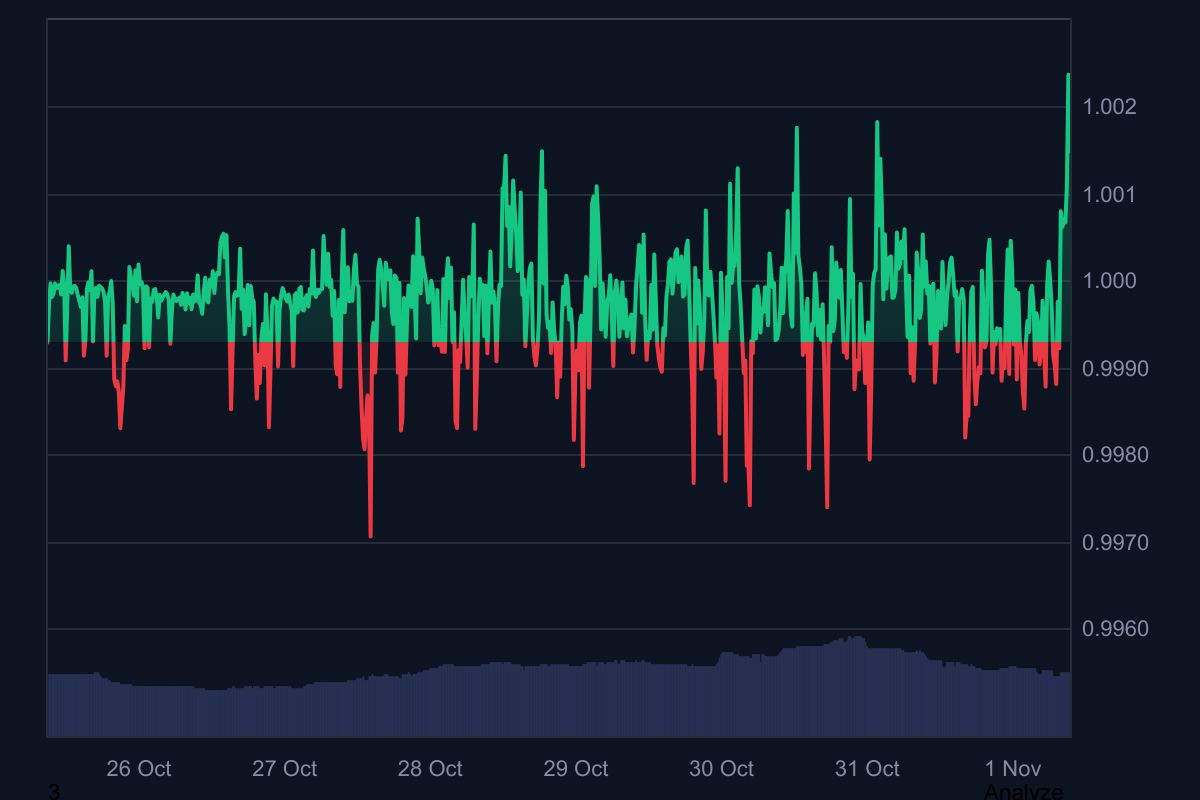This screenshot has height=800, width=1200.
Task: Select the 27 Oct axis label
Action: 287,769
